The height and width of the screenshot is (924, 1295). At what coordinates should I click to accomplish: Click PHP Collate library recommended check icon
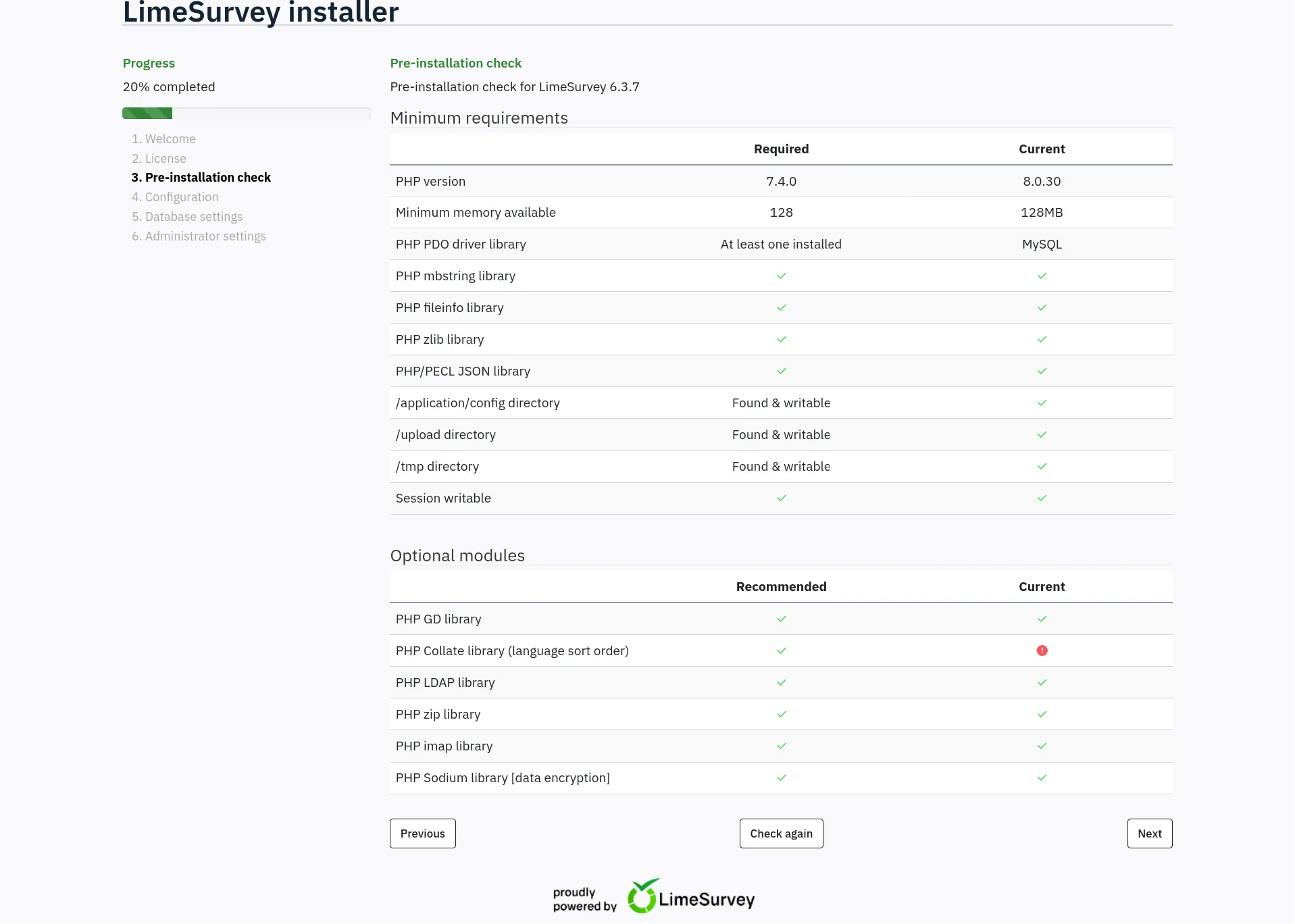[x=781, y=650]
